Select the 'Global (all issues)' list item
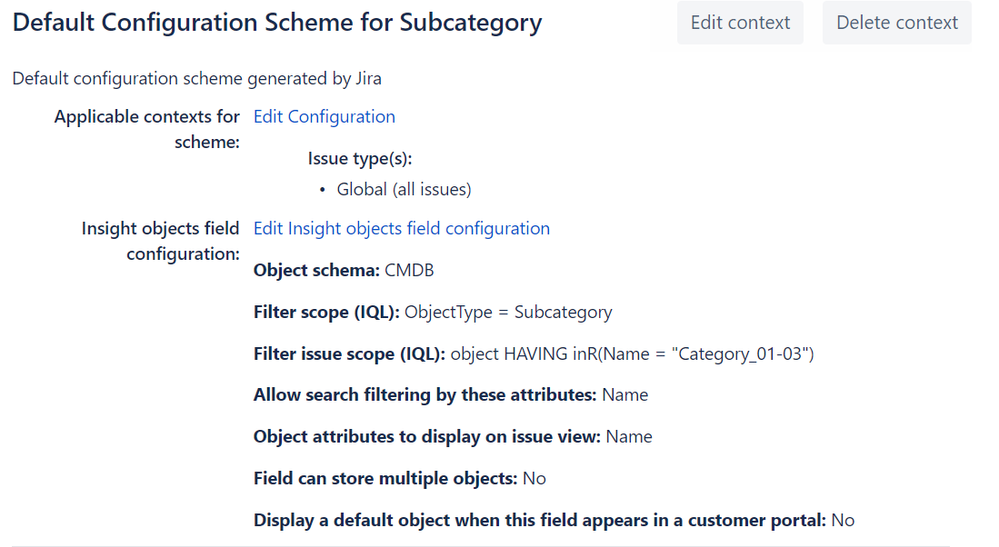Viewport: 999px width, 547px height. pyautogui.click(x=404, y=190)
